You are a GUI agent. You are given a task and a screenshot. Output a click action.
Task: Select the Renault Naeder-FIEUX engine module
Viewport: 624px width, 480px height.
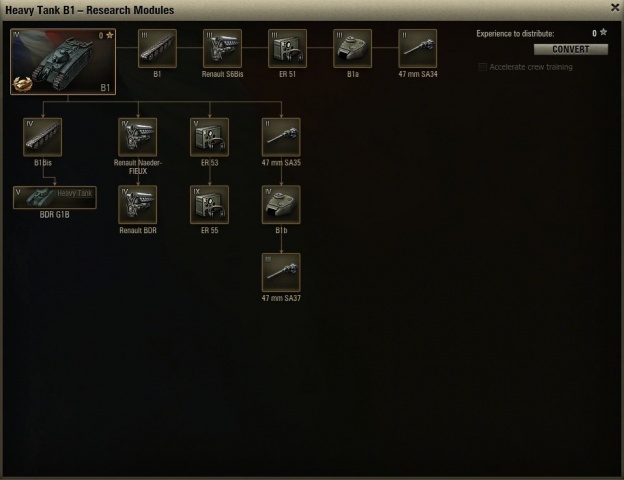[x=138, y=137]
